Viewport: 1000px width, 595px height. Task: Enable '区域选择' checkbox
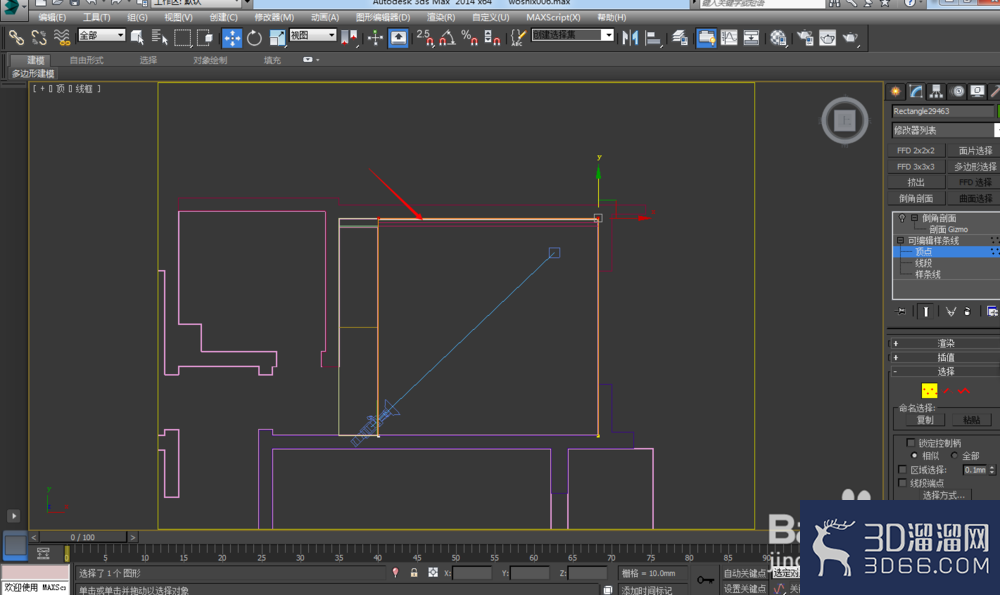(902, 469)
